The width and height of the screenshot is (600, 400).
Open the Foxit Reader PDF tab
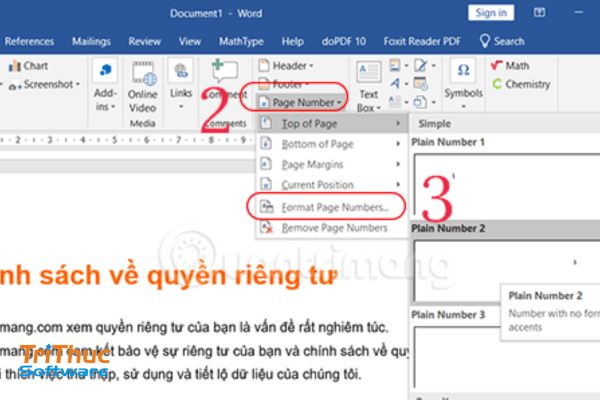pyautogui.click(x=422, y=41)
